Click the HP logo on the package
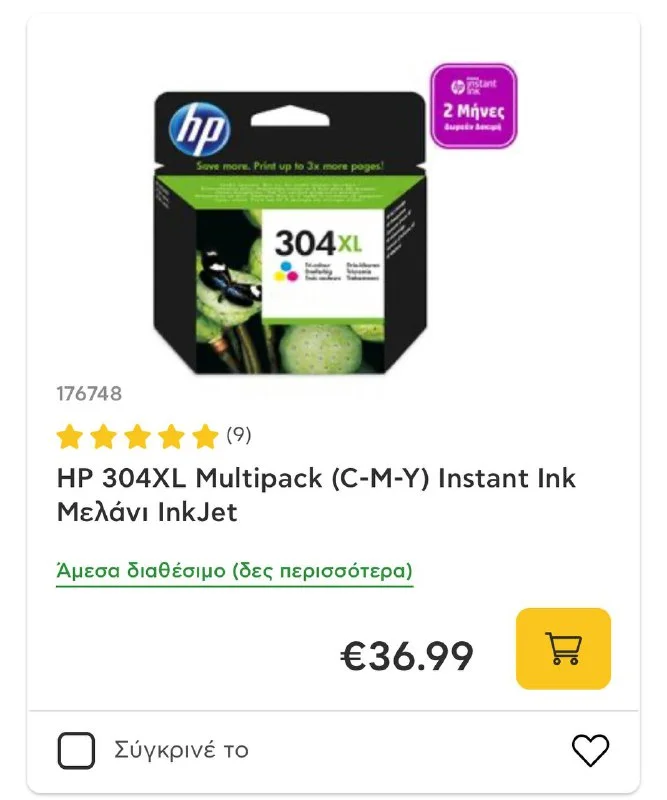This screenshot has width=667, height=800. (200, 128)
